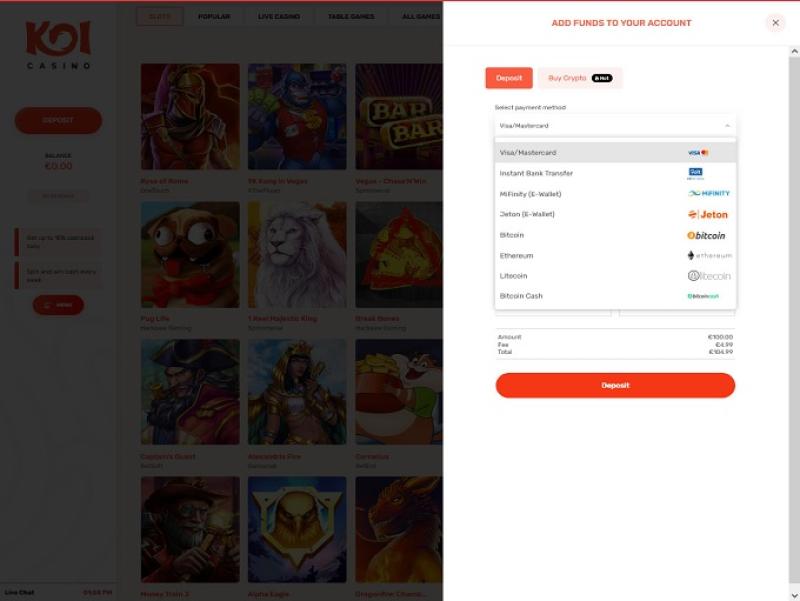
Task: Open the spin and win promotion card
Action: pyautogui.click(x=58, y=276)
